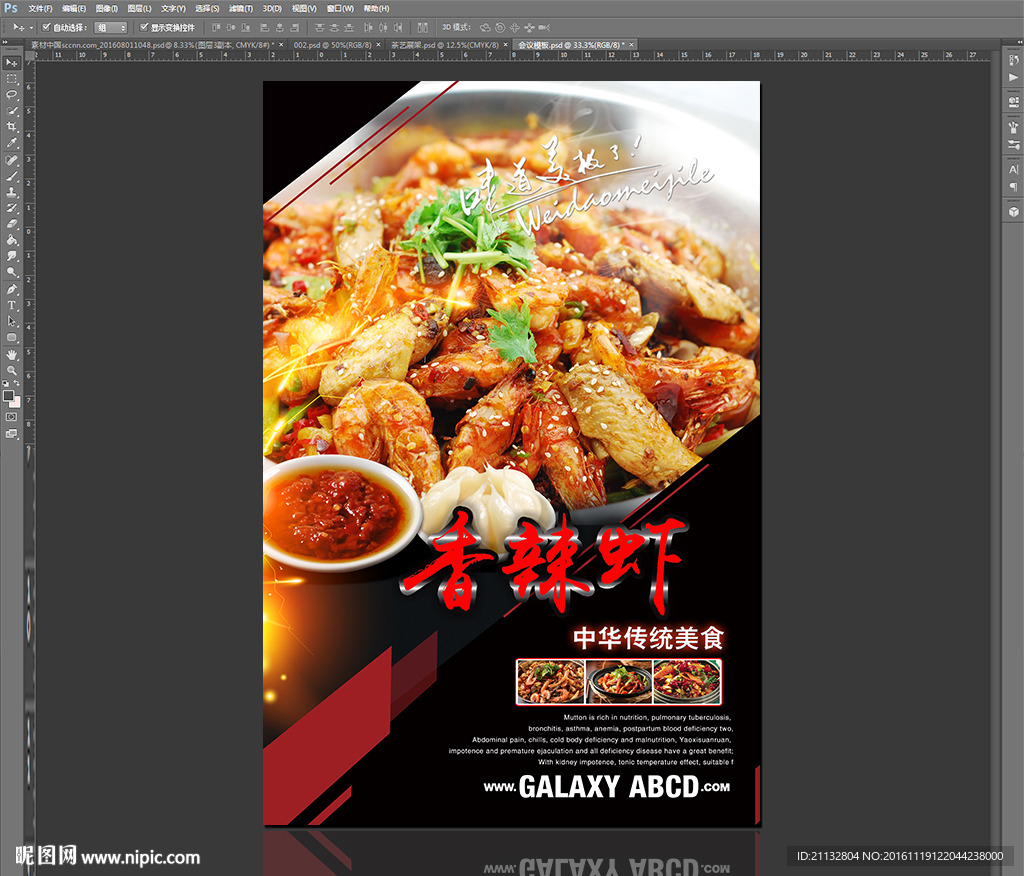The height and width of the screenshot is (876, 1024).
Task: Open the Properties panel icon
Action: click(1014, 102)
